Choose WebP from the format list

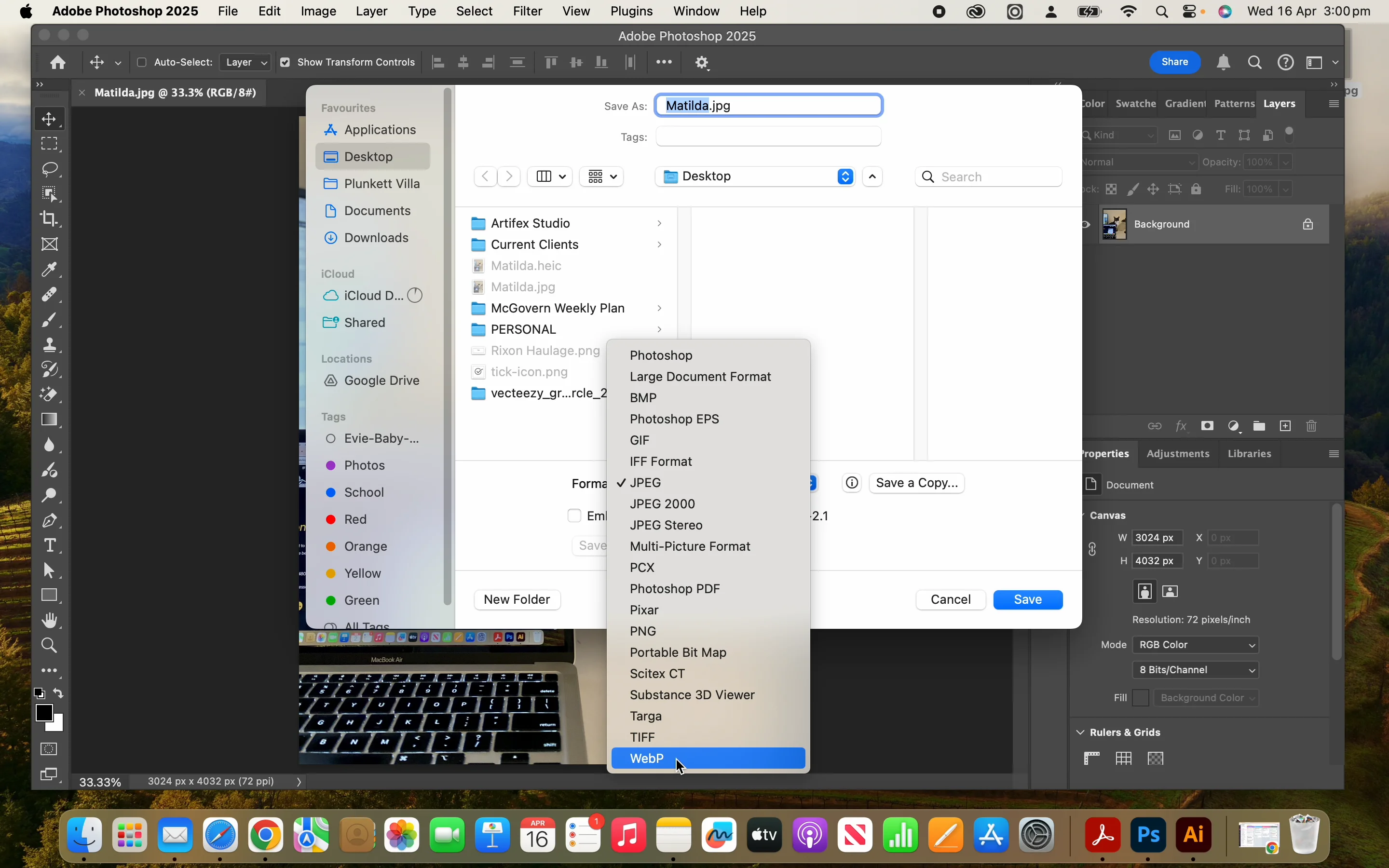point(708,759)
